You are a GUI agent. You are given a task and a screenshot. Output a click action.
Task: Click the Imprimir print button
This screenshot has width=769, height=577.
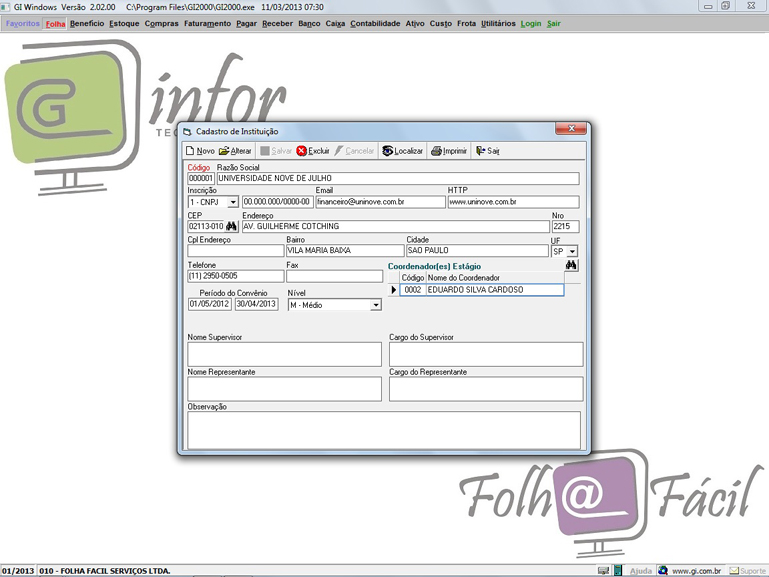449,151
